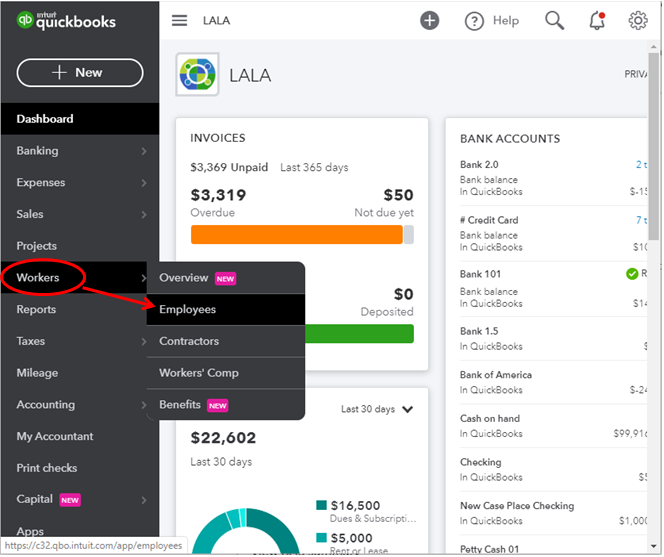Expand the Expenses menu chevron
This screenshot has width=664, height=557.
click(144, 183)
